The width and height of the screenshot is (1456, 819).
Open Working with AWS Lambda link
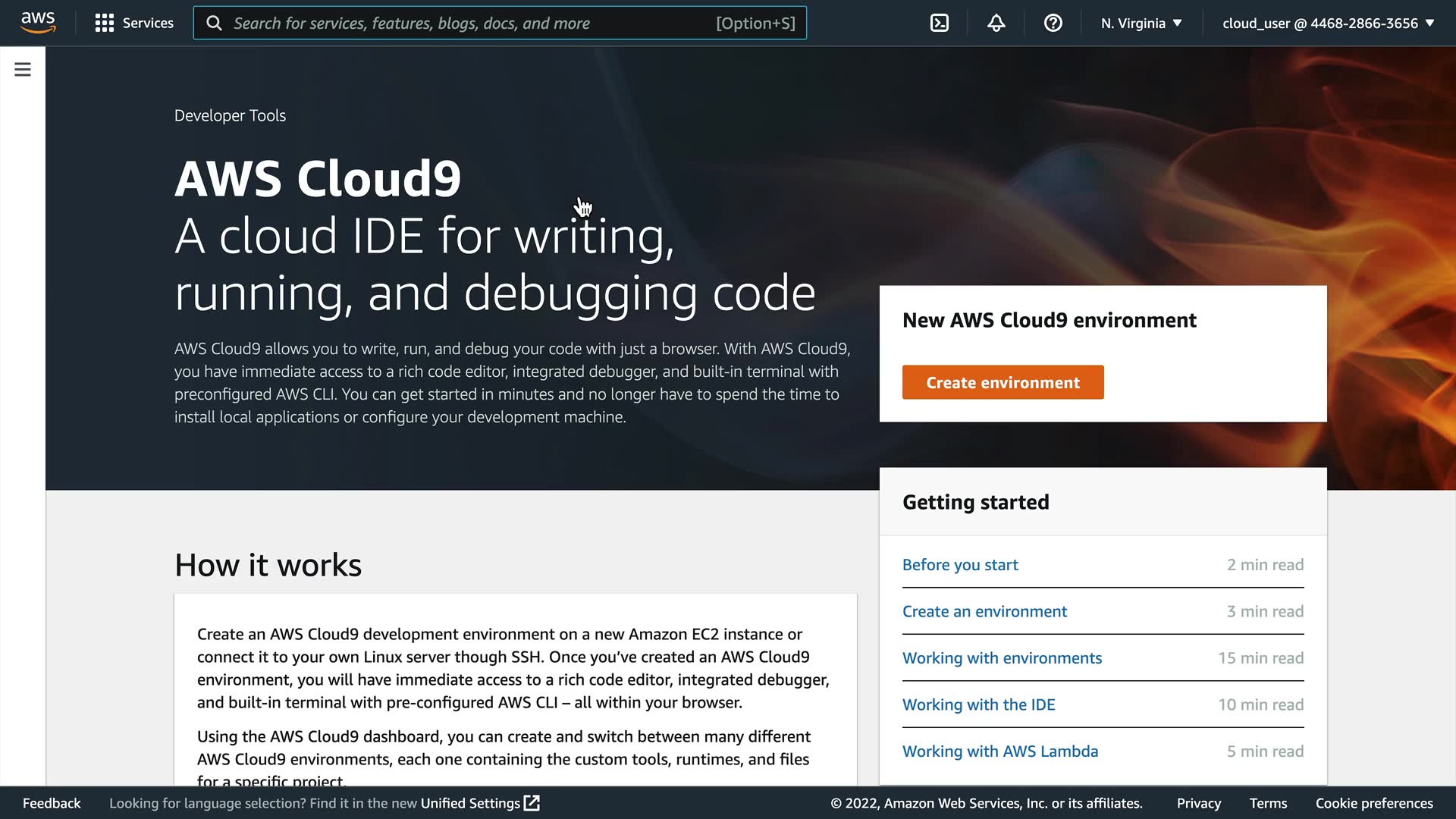pos(999,752)
